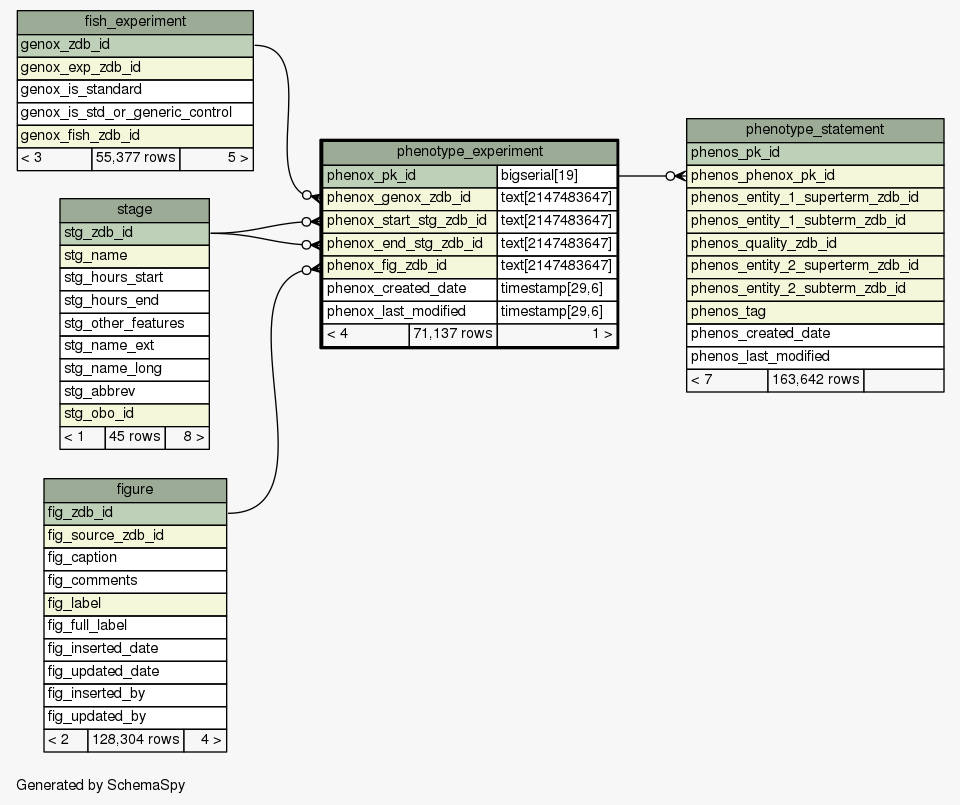Screen dimensions: 960x805
Task: Click the phenox_genox_zdb_id relationship connector circle
Action: (x=308, y=197)
